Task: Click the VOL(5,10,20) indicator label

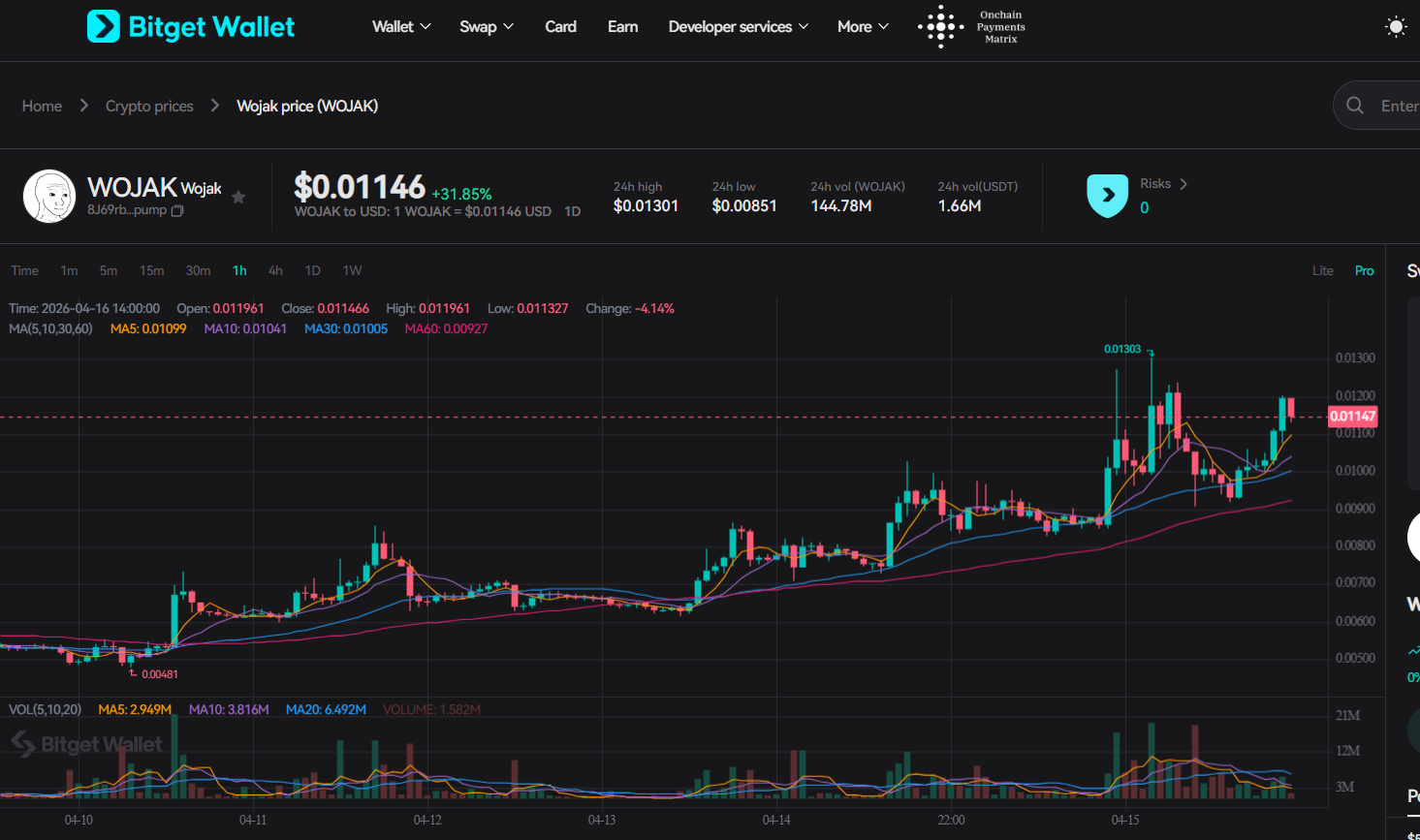Action: coord(46,709)
